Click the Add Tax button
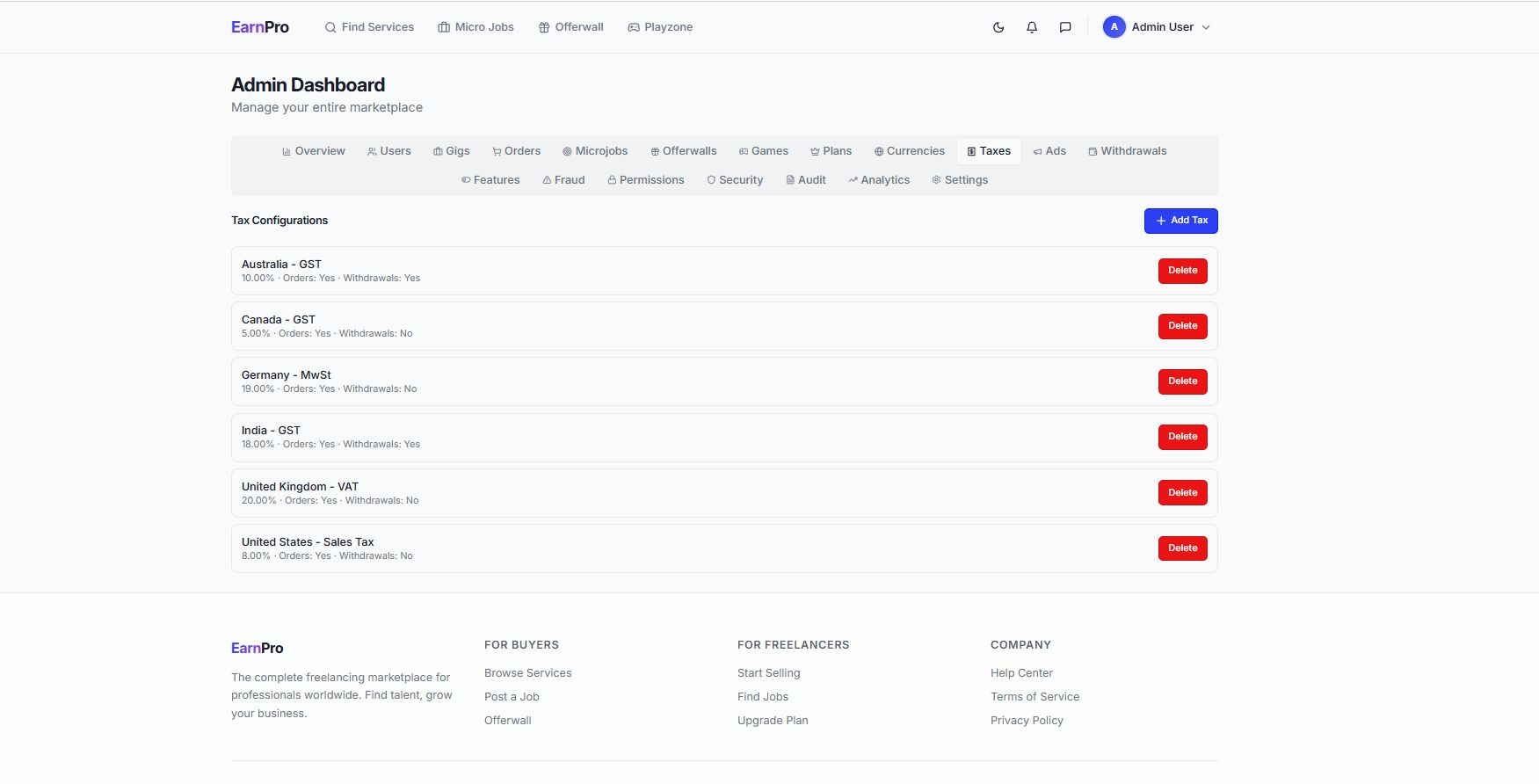 tap(1180, 221)
